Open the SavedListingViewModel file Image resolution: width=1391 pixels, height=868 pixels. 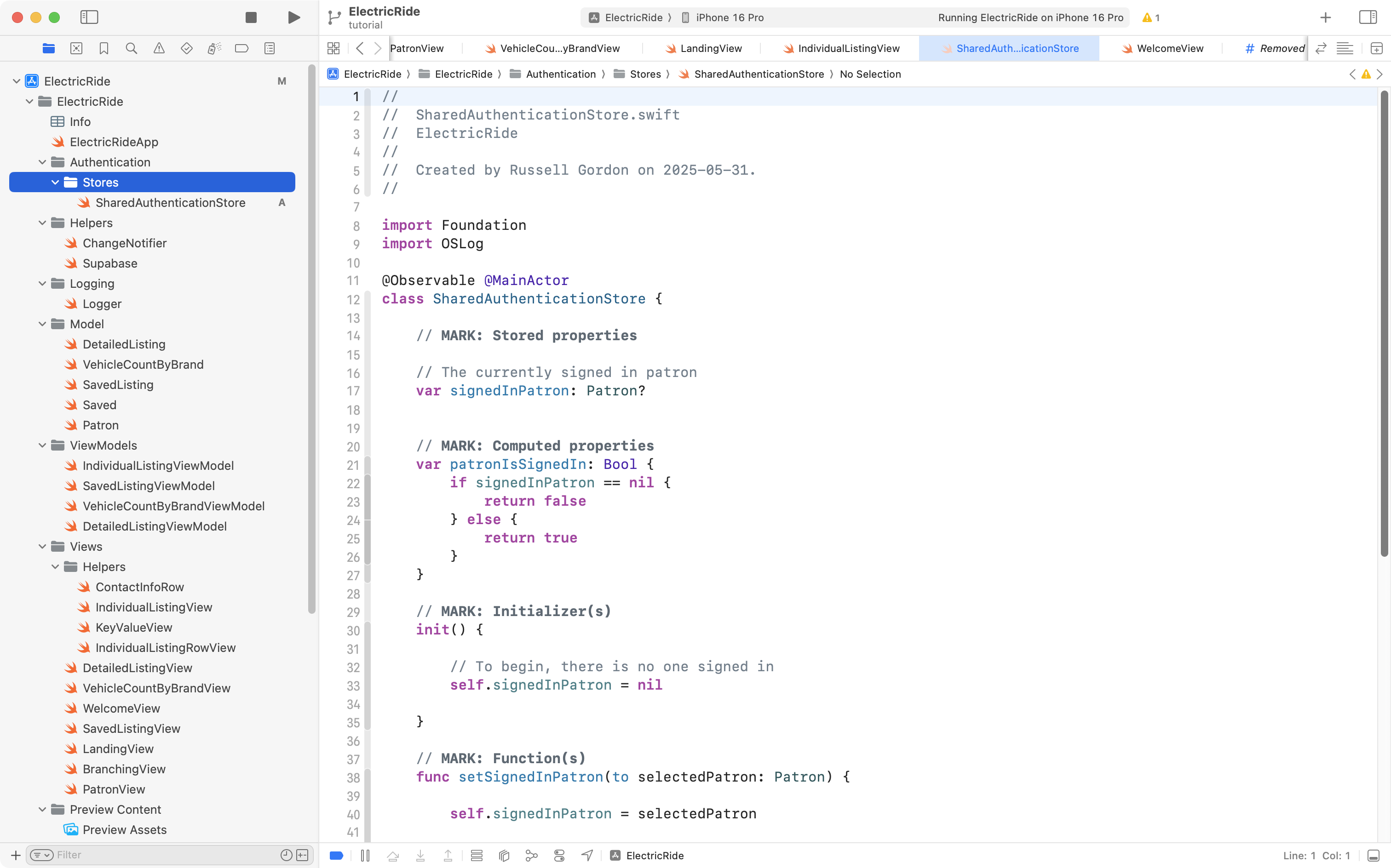point(148,485)
